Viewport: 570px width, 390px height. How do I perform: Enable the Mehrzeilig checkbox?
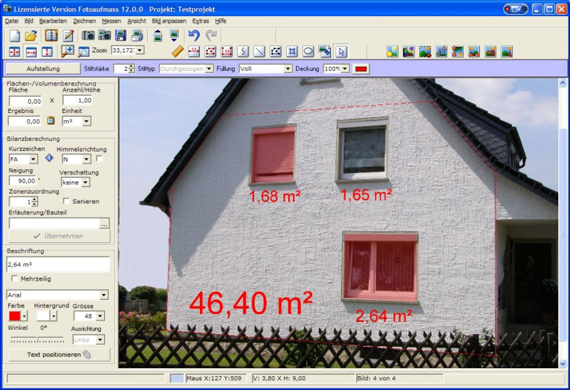[15, 279]
